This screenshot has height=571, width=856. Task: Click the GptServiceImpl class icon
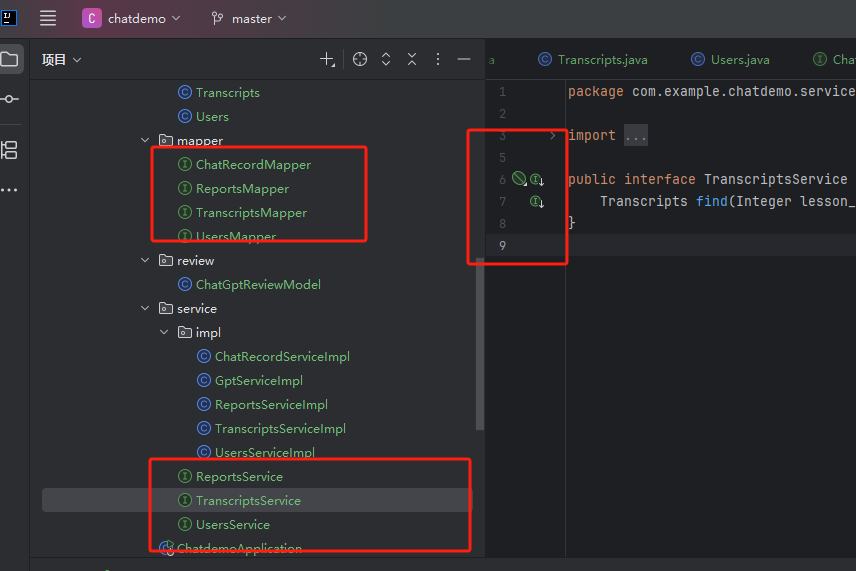click(204, 380)
